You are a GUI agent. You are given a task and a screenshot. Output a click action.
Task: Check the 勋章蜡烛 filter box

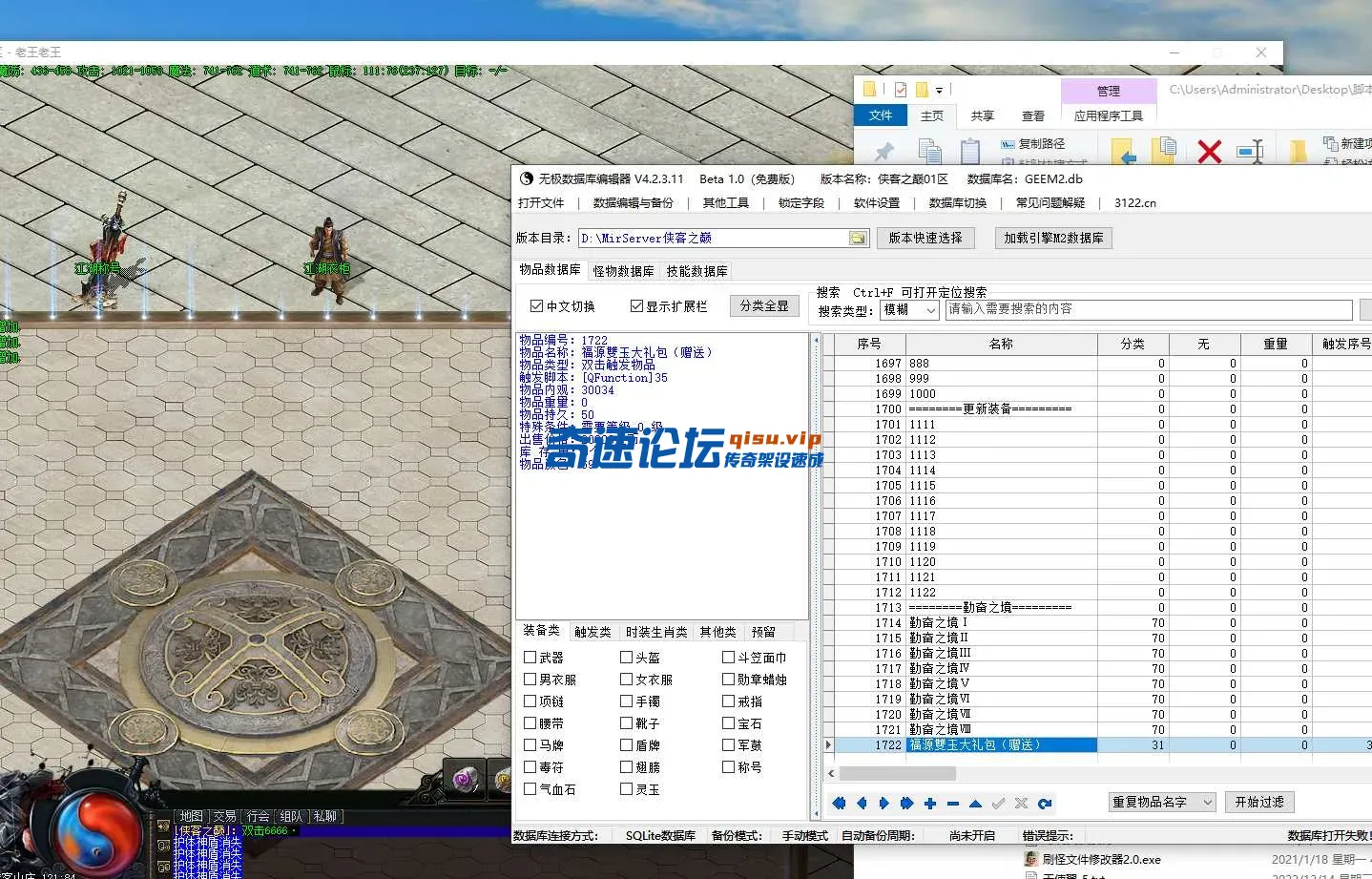point(728,680)
